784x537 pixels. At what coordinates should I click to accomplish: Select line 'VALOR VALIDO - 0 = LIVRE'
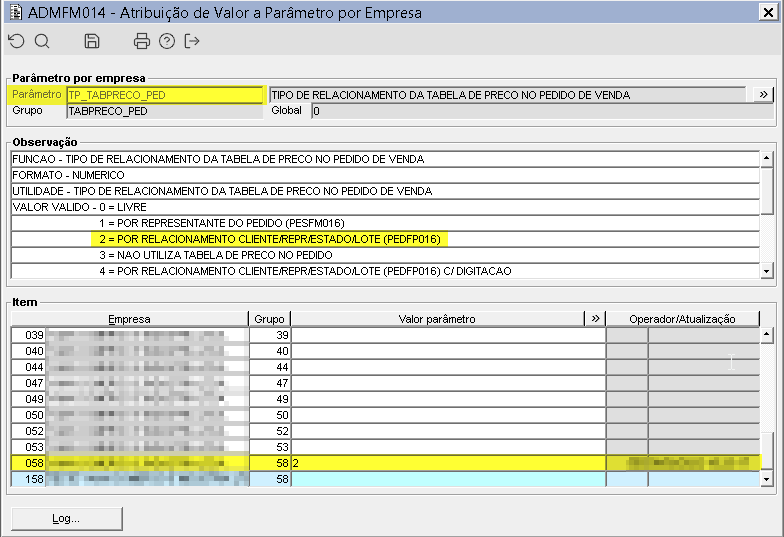[385, 207]
